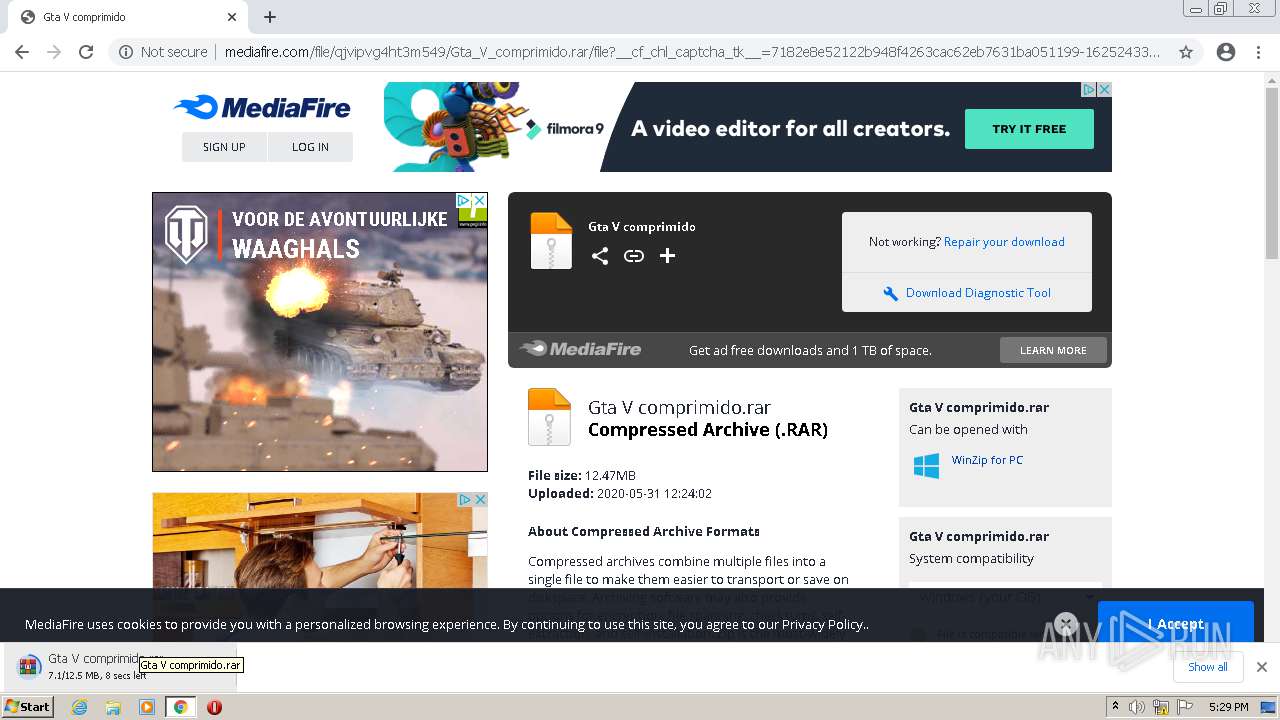This screenshot has width=1280, height=720.
Task: Click the LOG IN button
Action: pos(310,147)
